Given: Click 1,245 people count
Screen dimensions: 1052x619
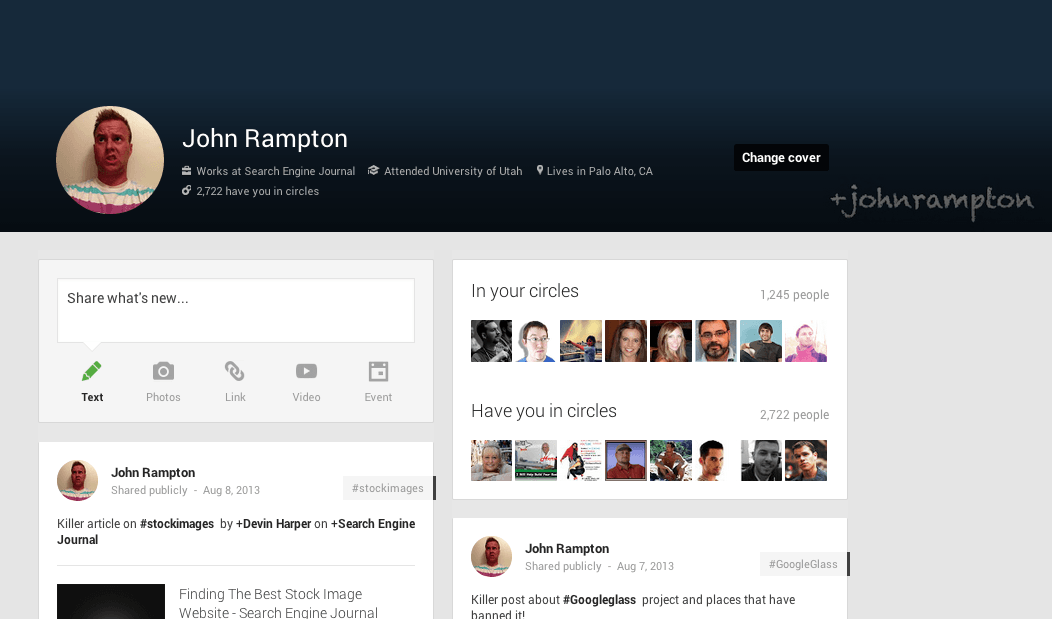Looking at the screenshot, I should 794,294.
